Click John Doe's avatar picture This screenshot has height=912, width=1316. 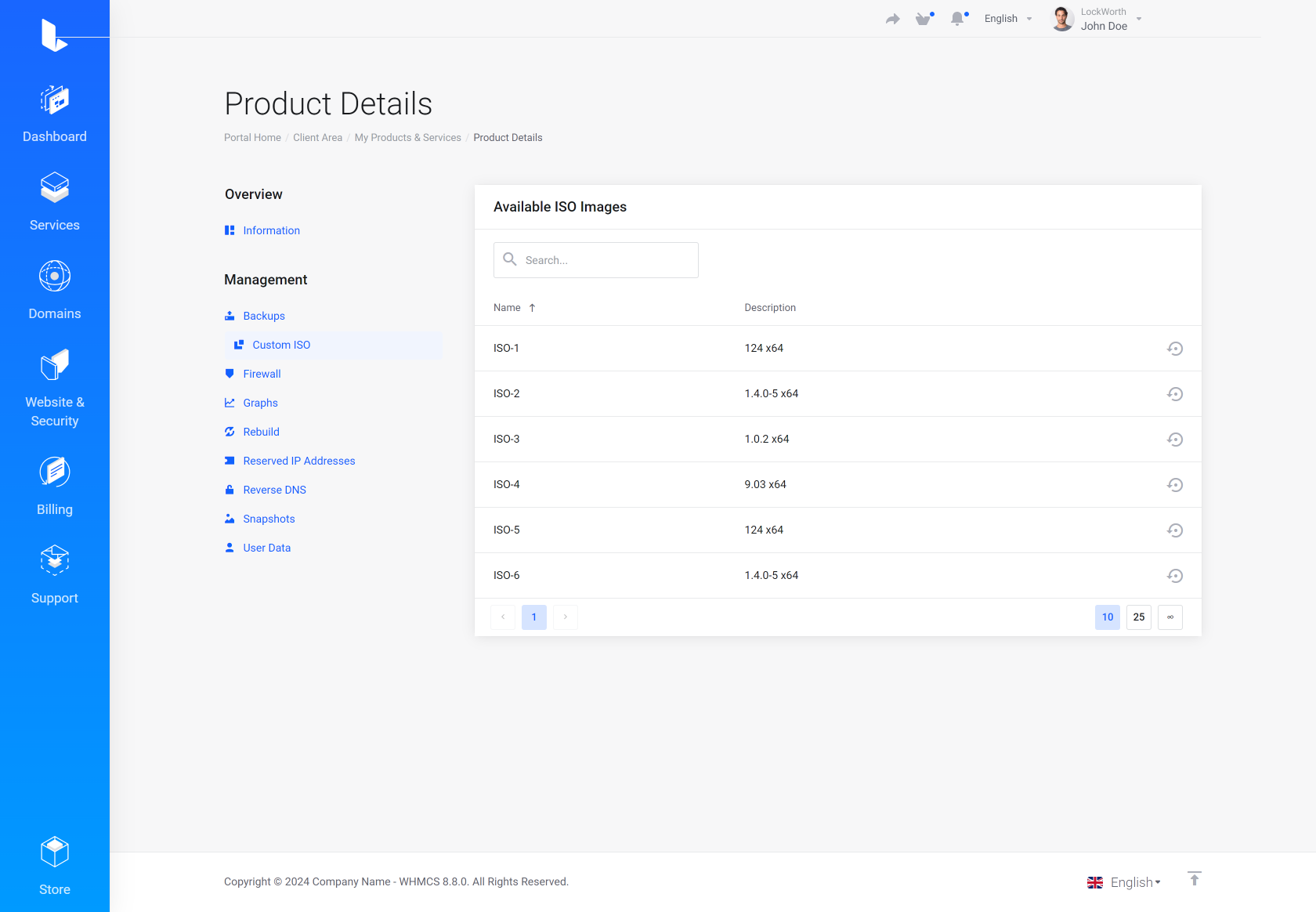click(x=1062, y=19)
